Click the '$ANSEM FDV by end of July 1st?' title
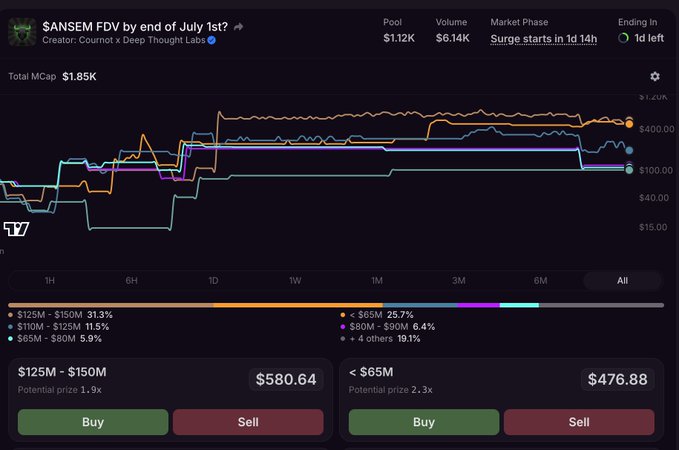Screen dimensions: 679x450 coord(135,27)
